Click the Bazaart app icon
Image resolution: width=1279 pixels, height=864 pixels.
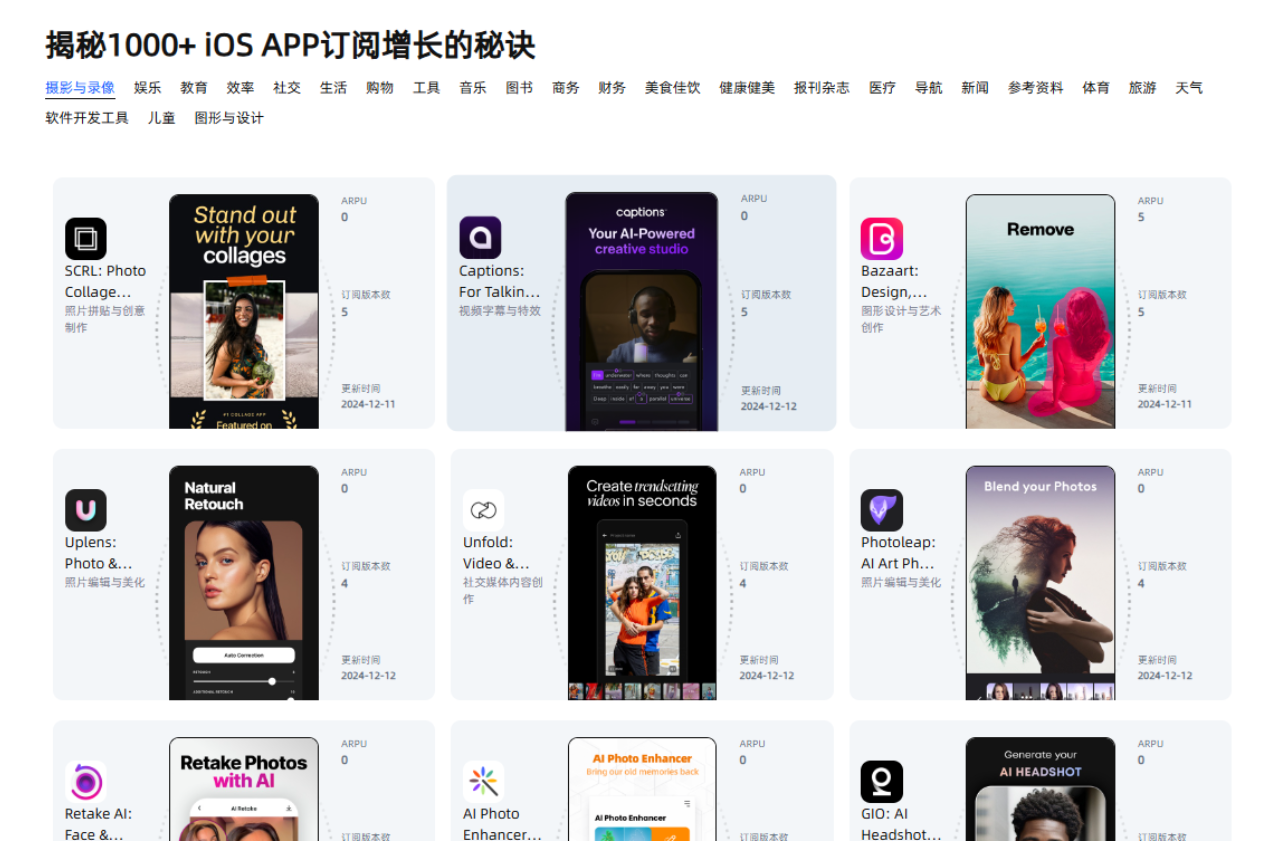point(882,239)
